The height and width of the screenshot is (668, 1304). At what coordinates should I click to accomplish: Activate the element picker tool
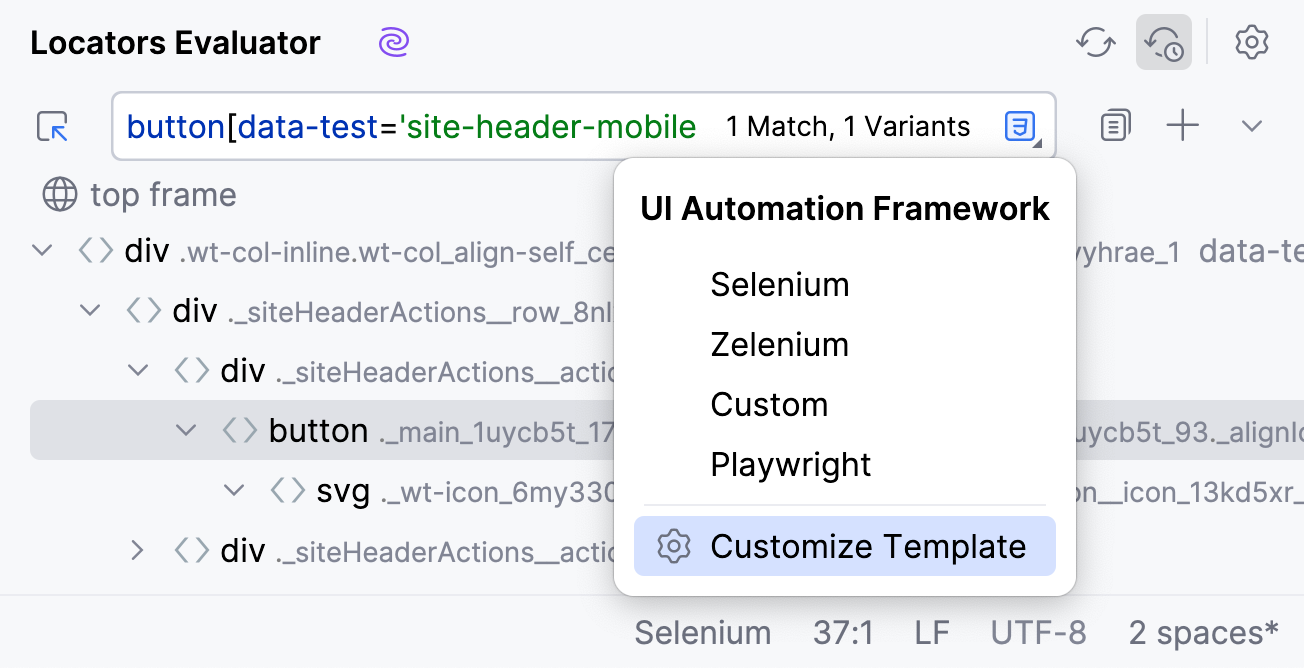51,126
